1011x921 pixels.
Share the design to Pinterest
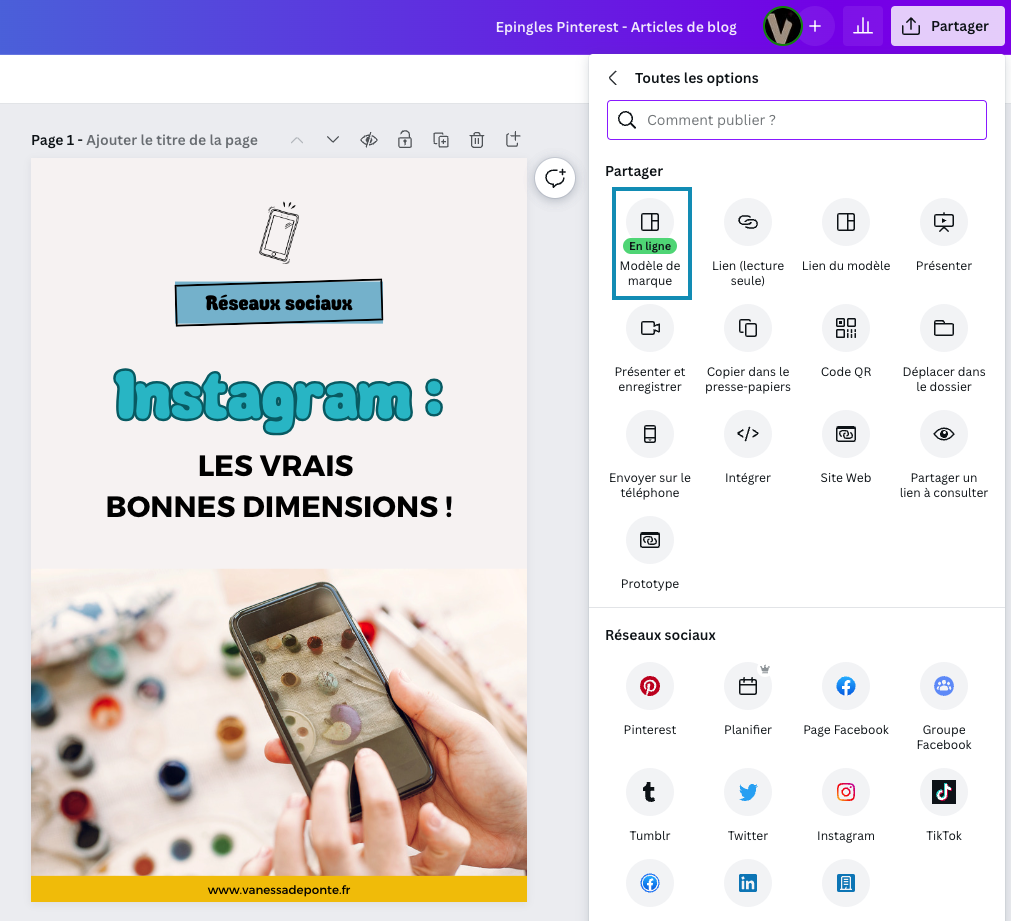pyautogui.click(x=649, y=686)
